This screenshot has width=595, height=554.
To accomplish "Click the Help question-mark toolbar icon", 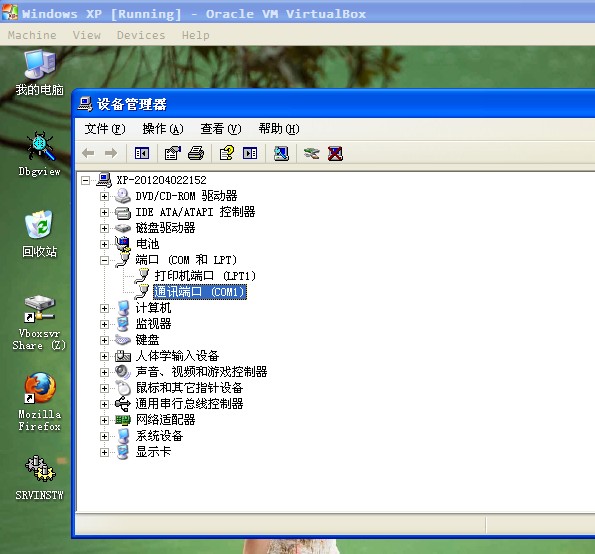I will point(227,153).
